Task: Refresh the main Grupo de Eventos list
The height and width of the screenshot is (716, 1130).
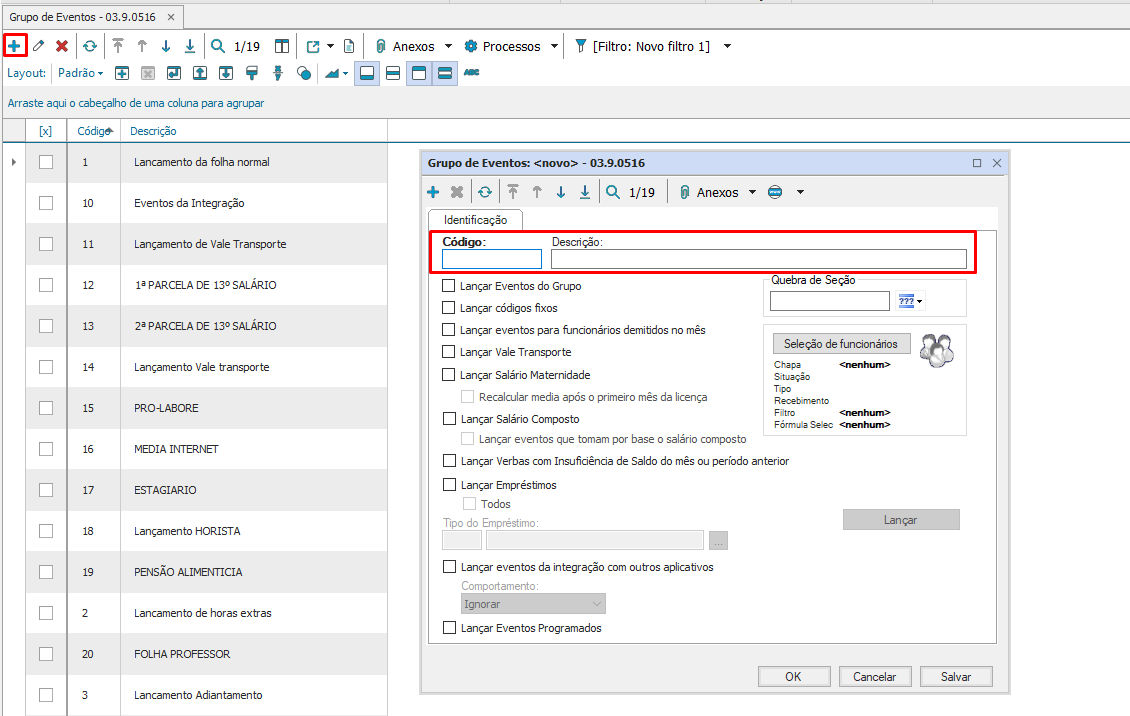Action: click(x=89, y=46)
